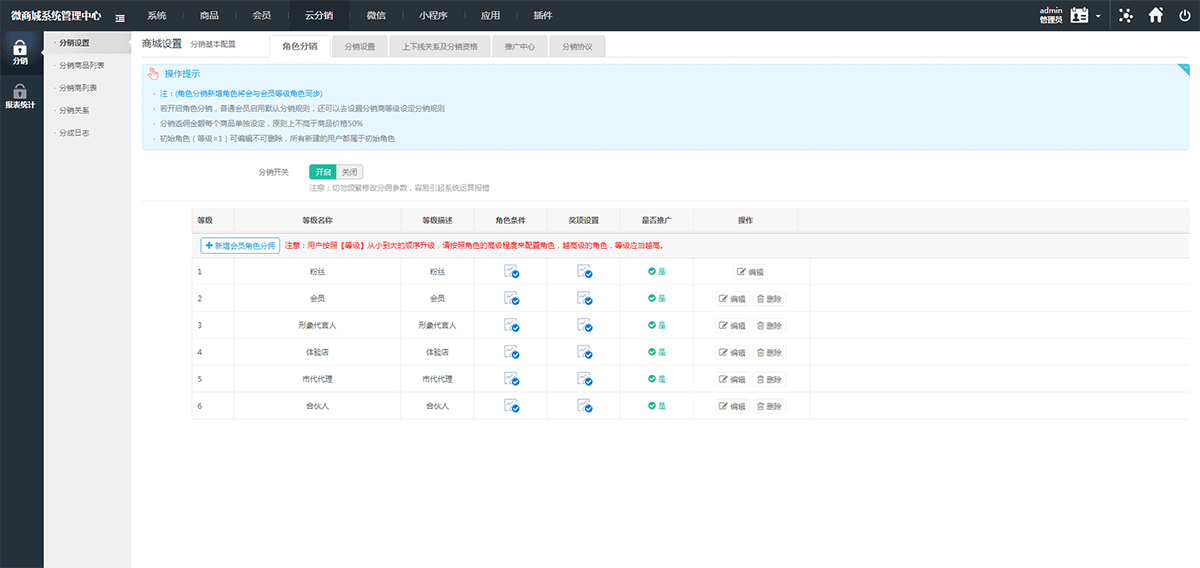Open the 系统 top menu
The height and width of the screenshot is (568, 1200).
(157, 15)
